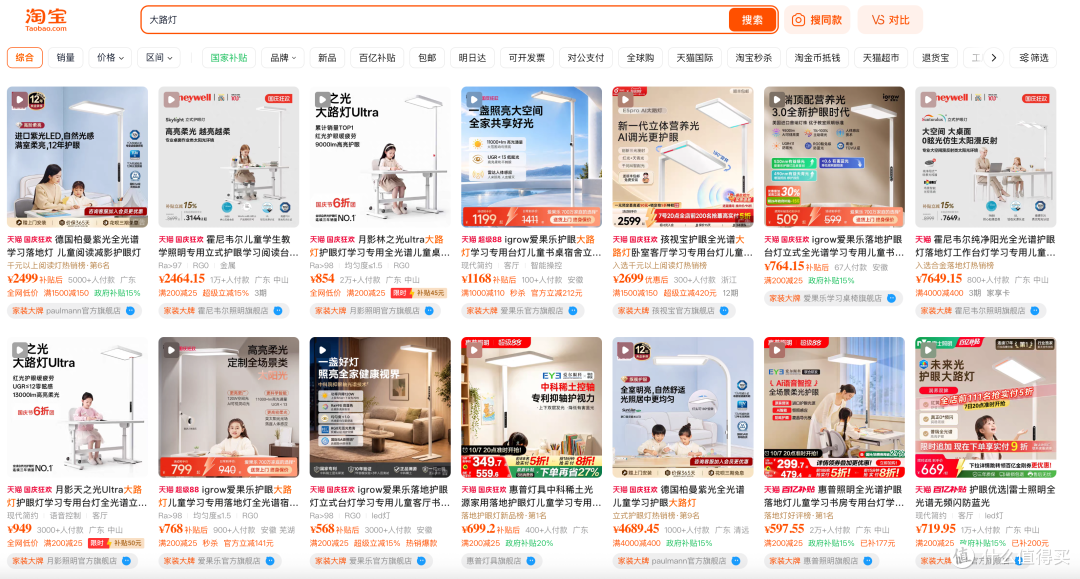Play video on the ¥568 igrow lamp thumbnail
Screen dimensions: 1080x579
coord(322,350)
